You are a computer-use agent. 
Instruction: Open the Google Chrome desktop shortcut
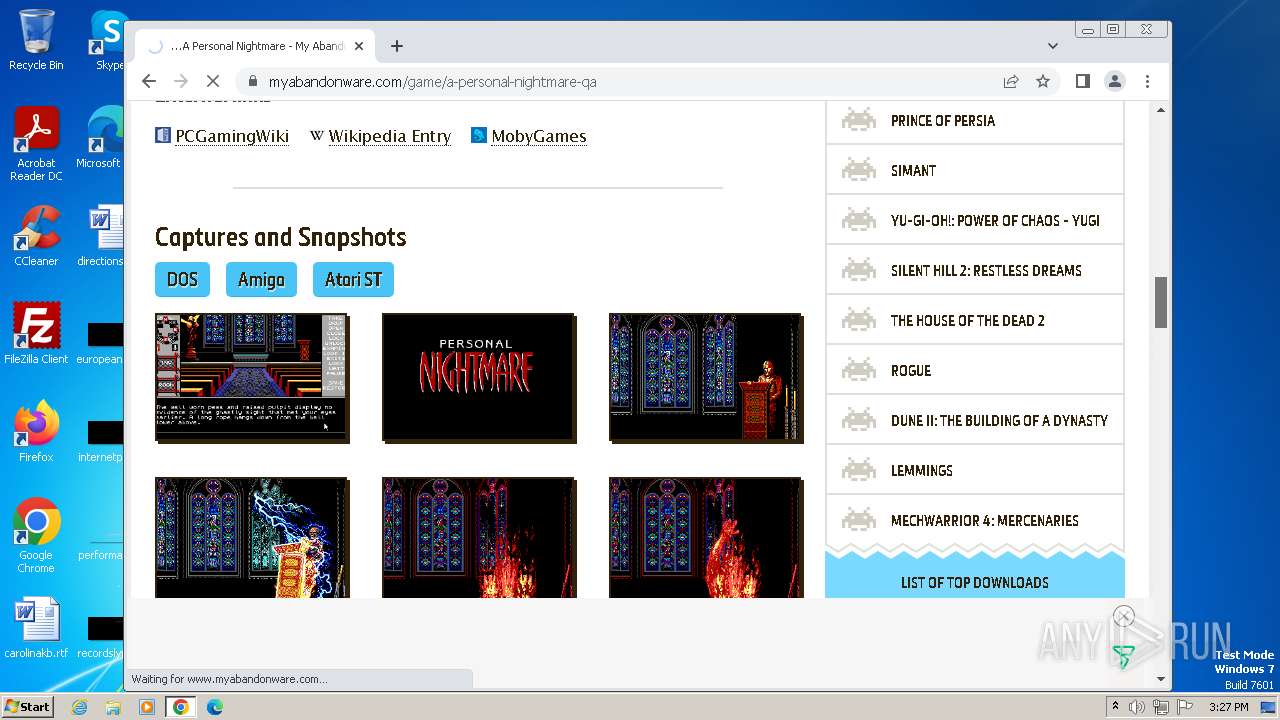coord(36,535)
